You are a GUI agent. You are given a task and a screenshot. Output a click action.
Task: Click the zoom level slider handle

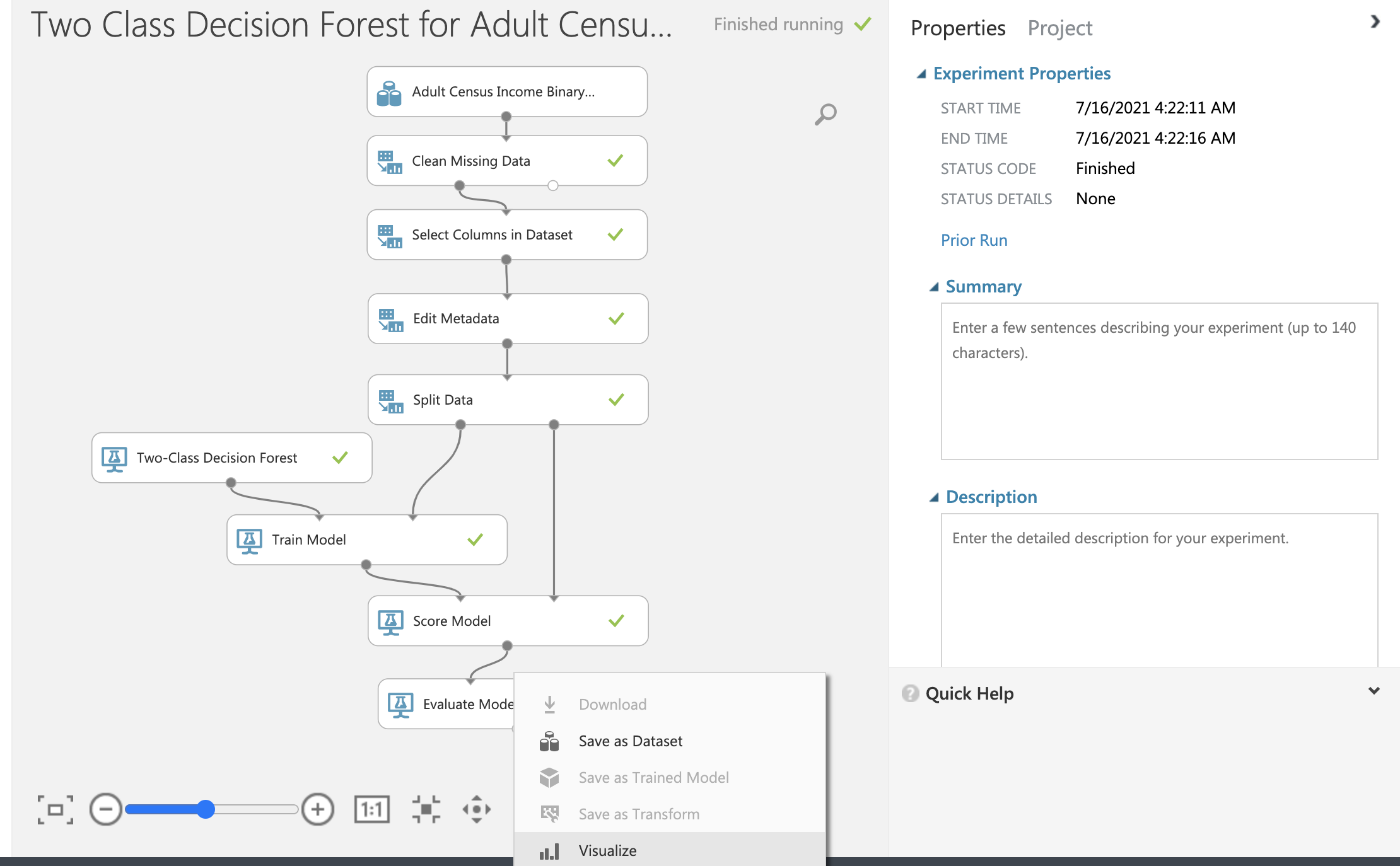(206, 810)
